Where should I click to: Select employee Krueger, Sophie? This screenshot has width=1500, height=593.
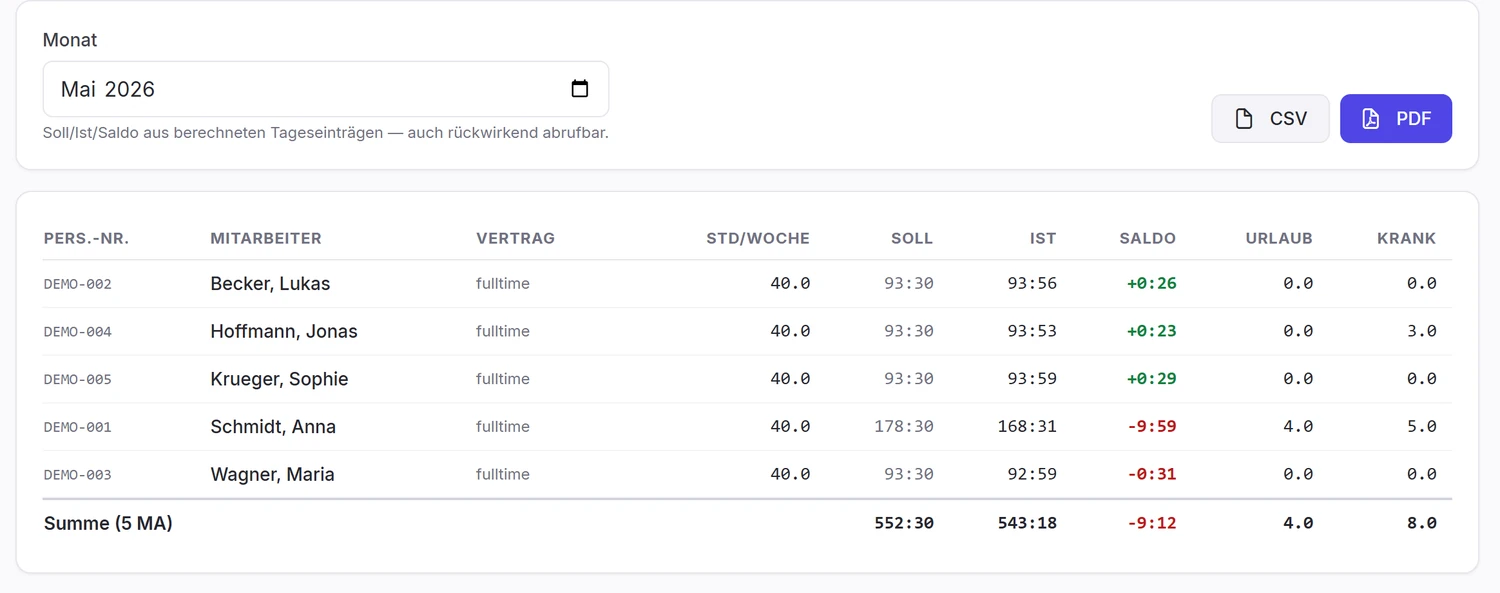pyautogui.click(x=279, y=379)
